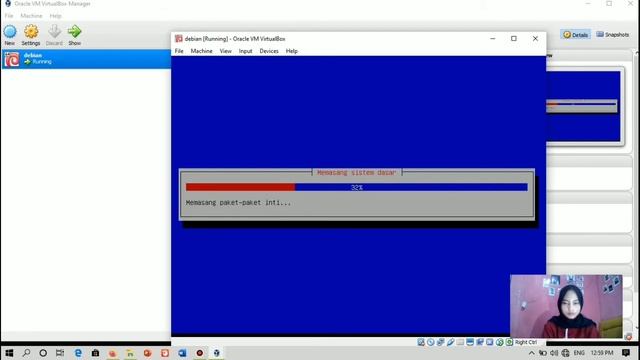Click the shared folders icon in the VM status bar

pyautogui.click(x=460, y=342)
